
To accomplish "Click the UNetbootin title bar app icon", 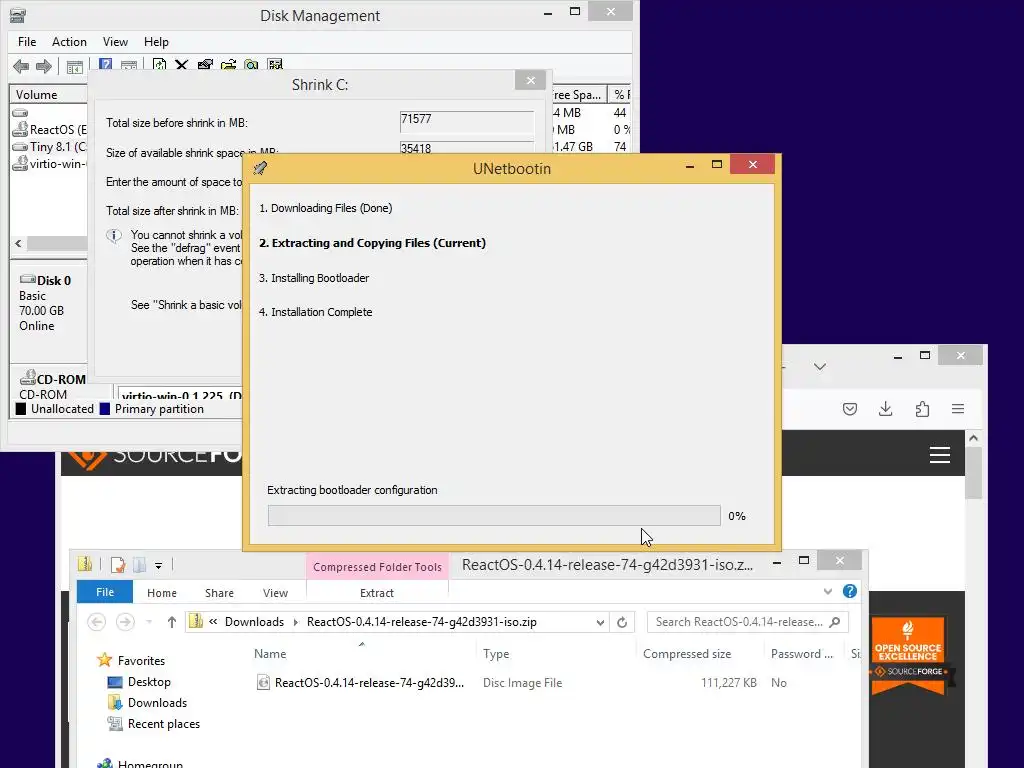I will pyautogui.click(x=261, y=168).
